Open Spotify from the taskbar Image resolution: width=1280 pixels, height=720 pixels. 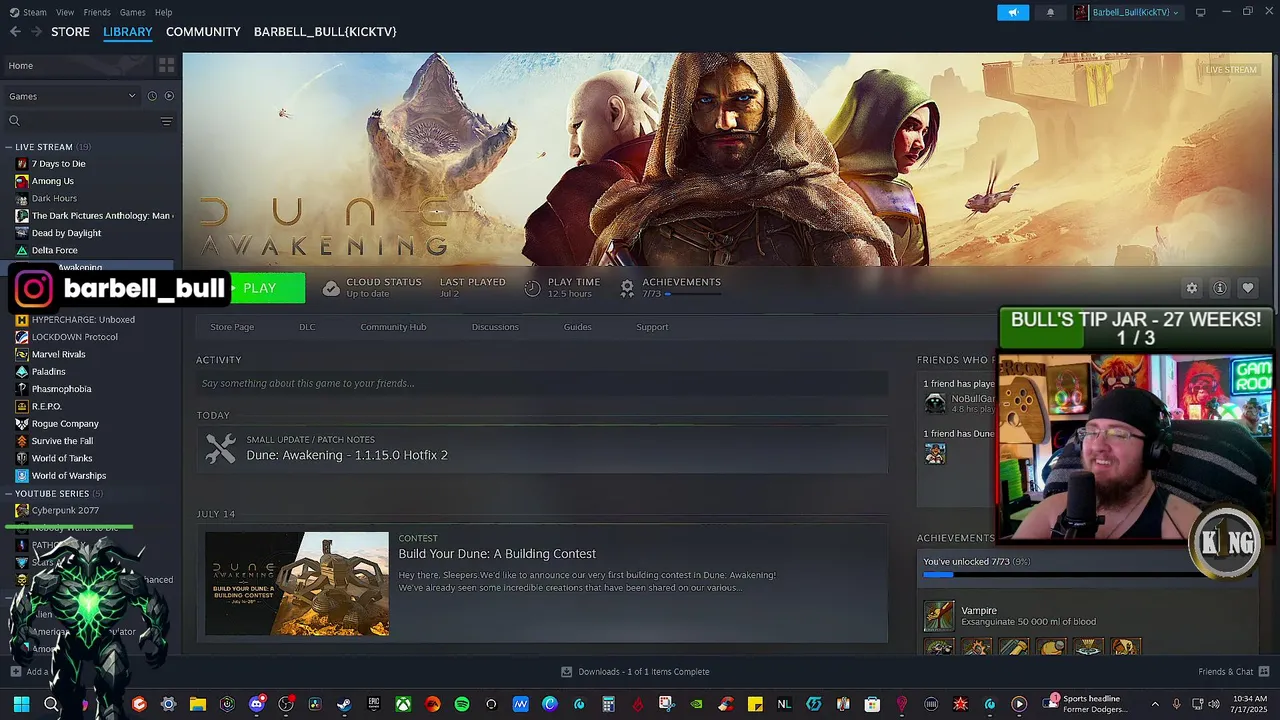[461, 704]
